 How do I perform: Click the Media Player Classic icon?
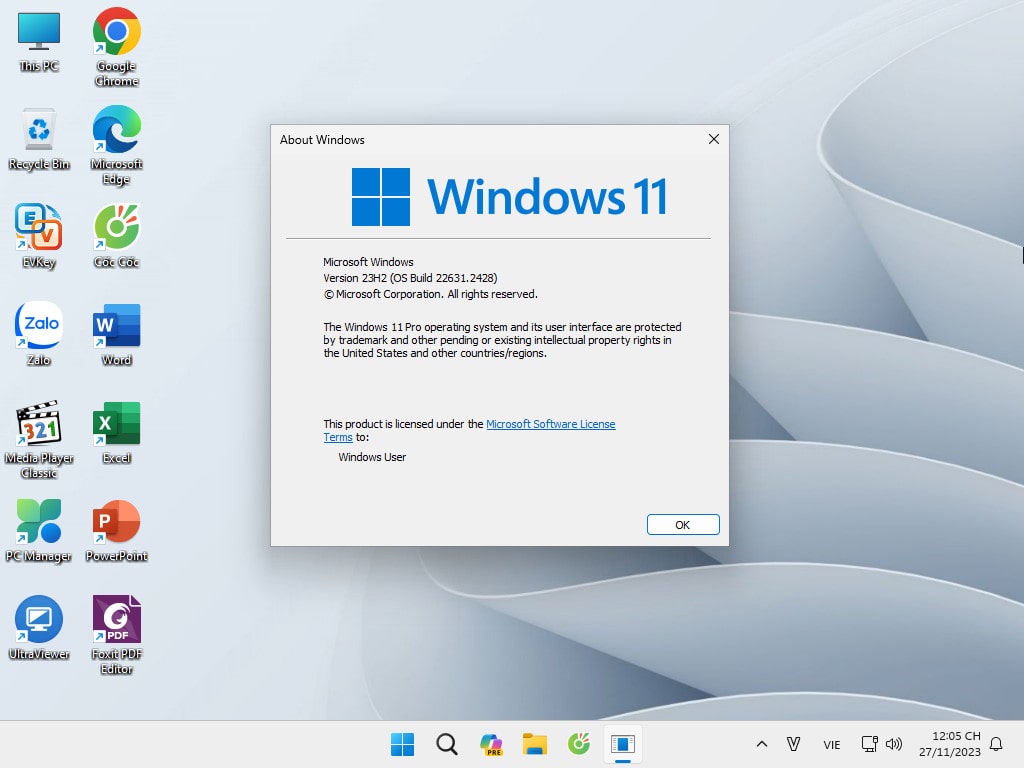(x=39, y=424)
